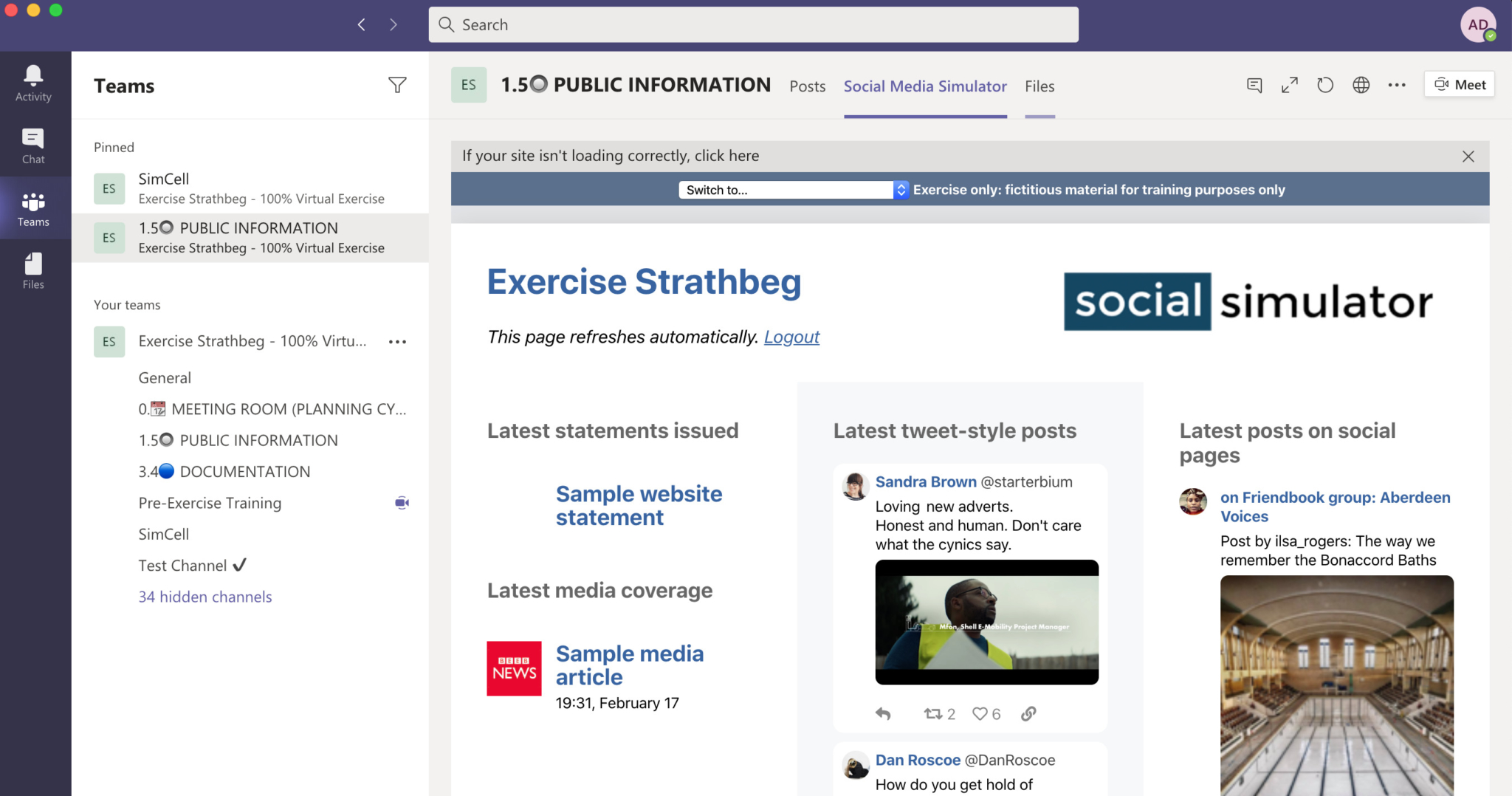Show the 34 hidden channels
The height and width of the screenshot is (796, 1512).
pos(205,597)
